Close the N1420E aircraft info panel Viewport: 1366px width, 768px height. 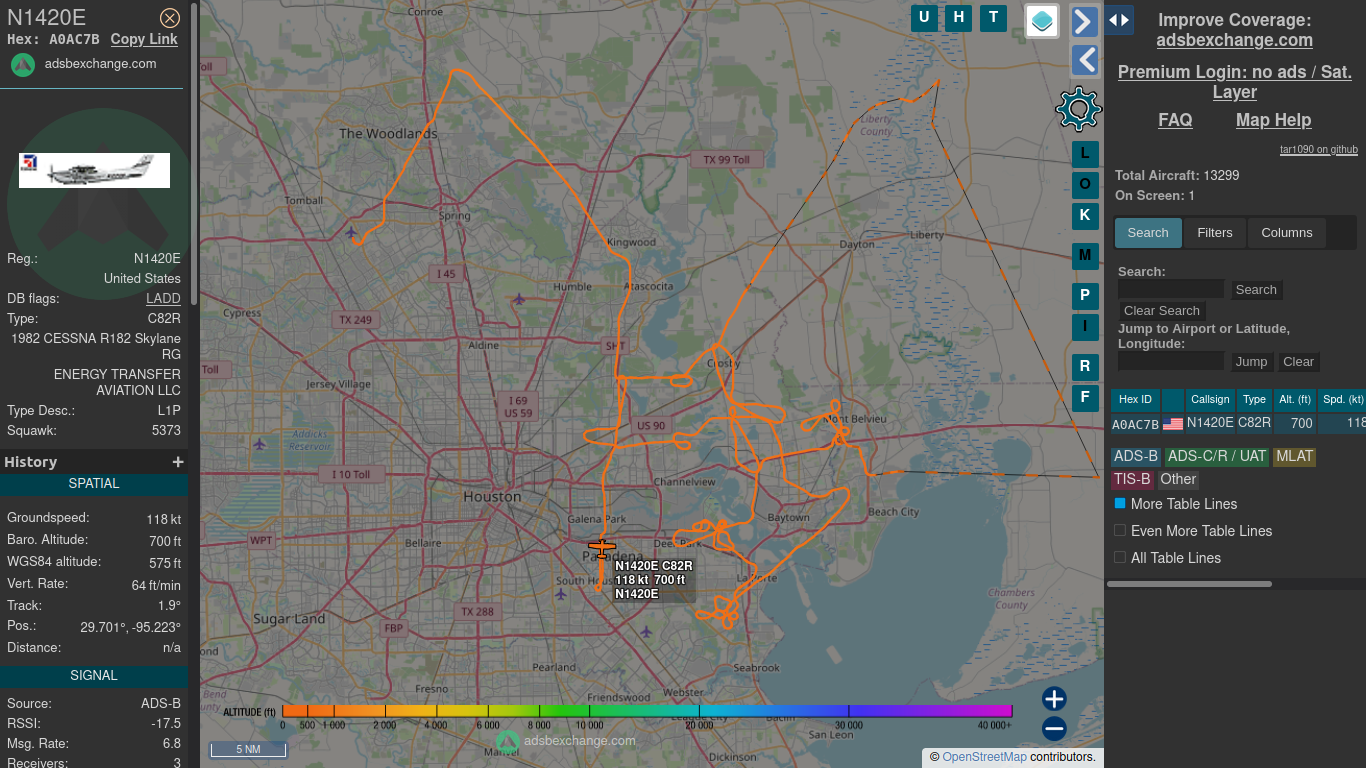[x=170, y=17]
